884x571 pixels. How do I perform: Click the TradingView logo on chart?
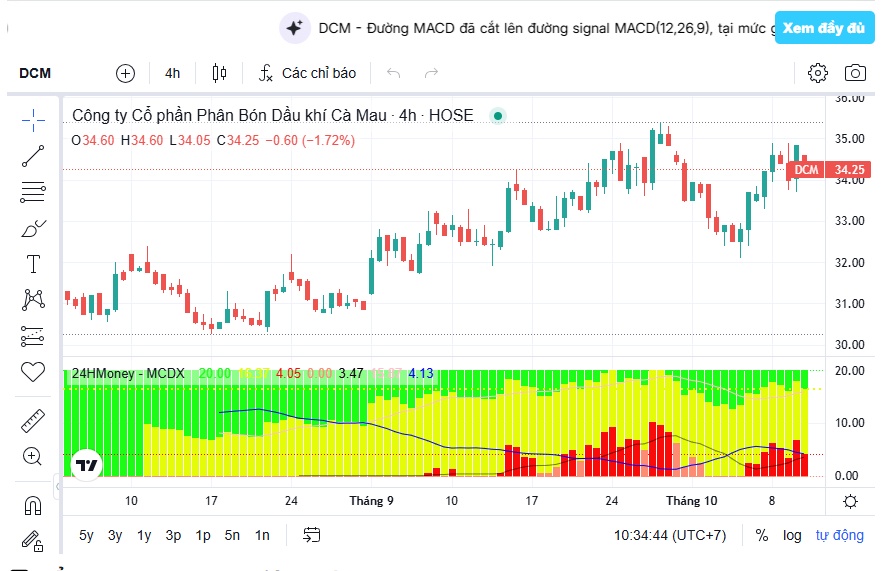(x=86, y=465)
